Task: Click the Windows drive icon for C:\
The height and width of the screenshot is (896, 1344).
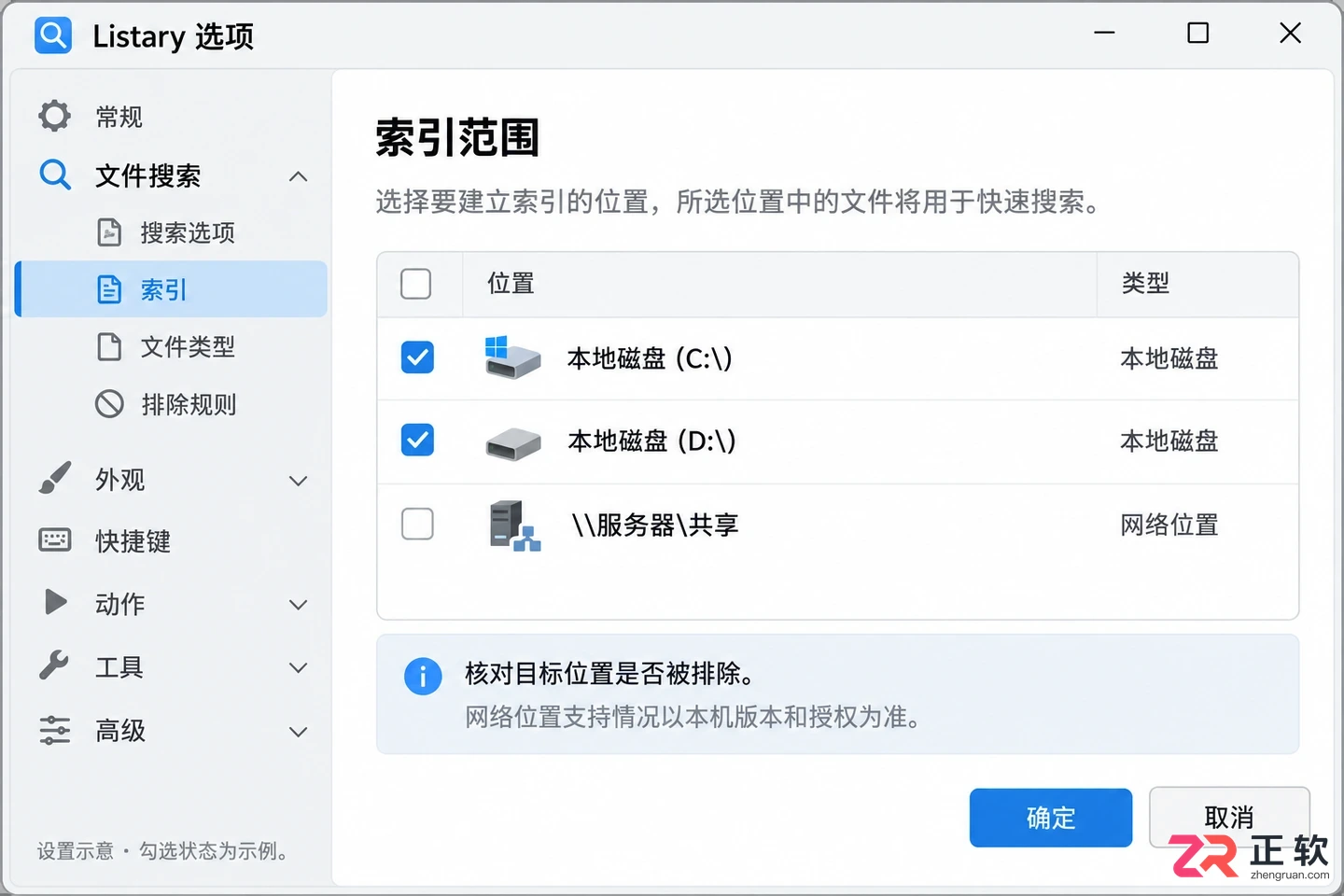Action: tap(512, 357)
